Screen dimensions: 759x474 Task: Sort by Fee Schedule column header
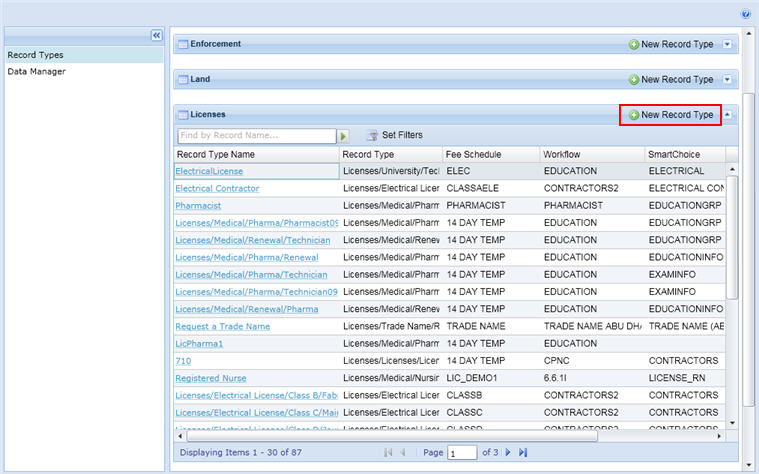(474, 155)
